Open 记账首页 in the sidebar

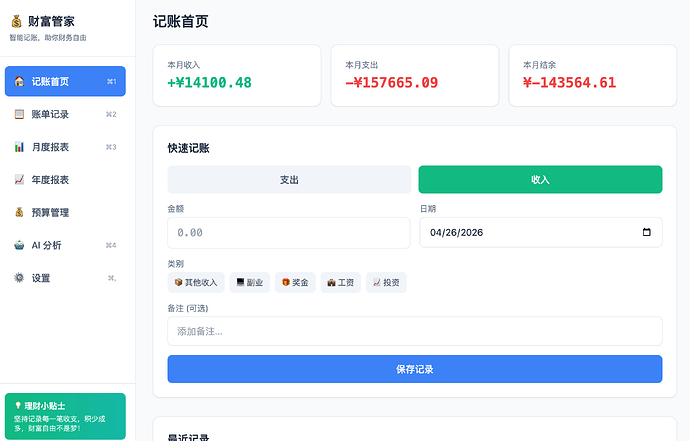[x=65, y=81]
